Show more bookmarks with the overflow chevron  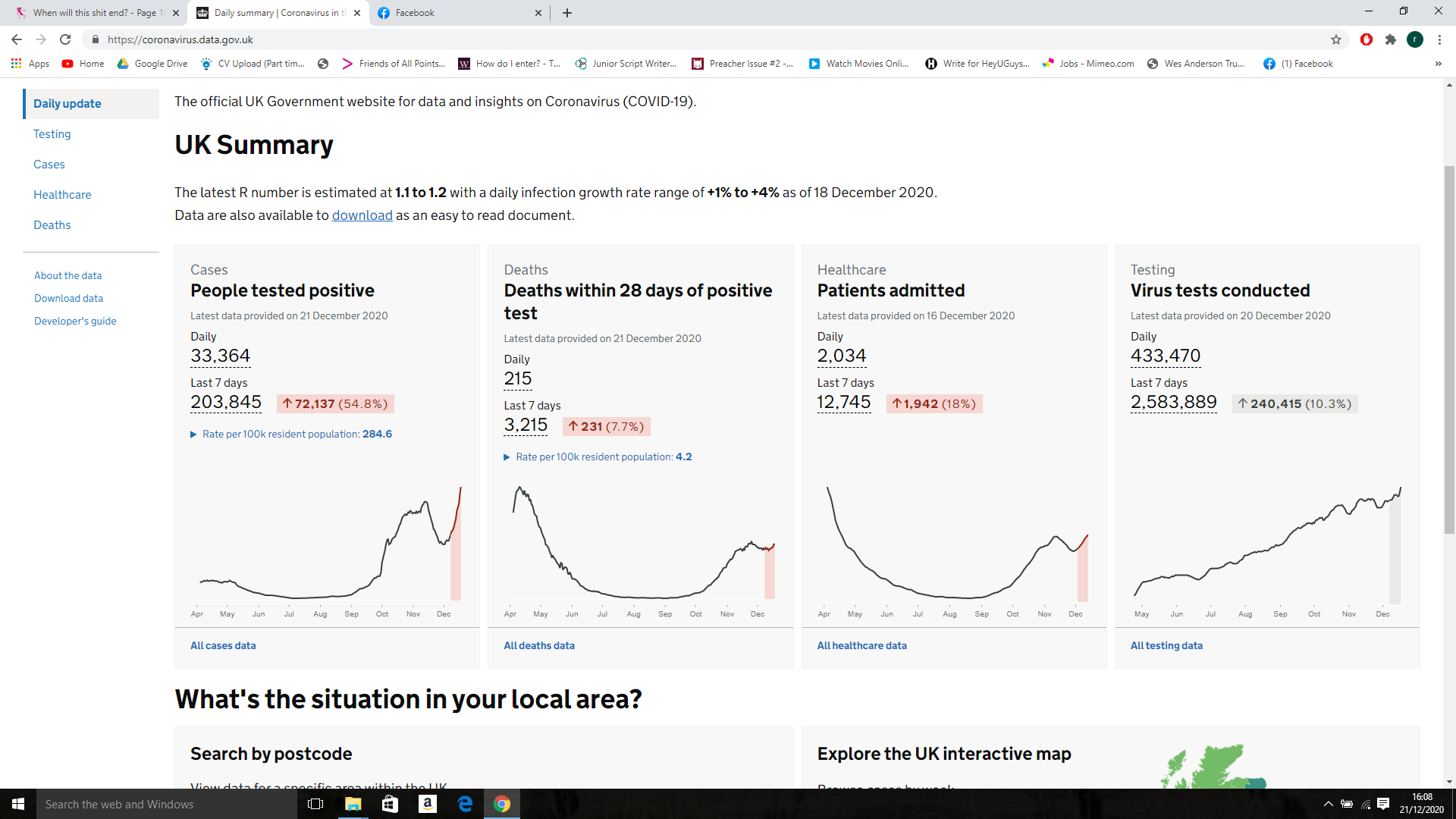click(1438, 64)
